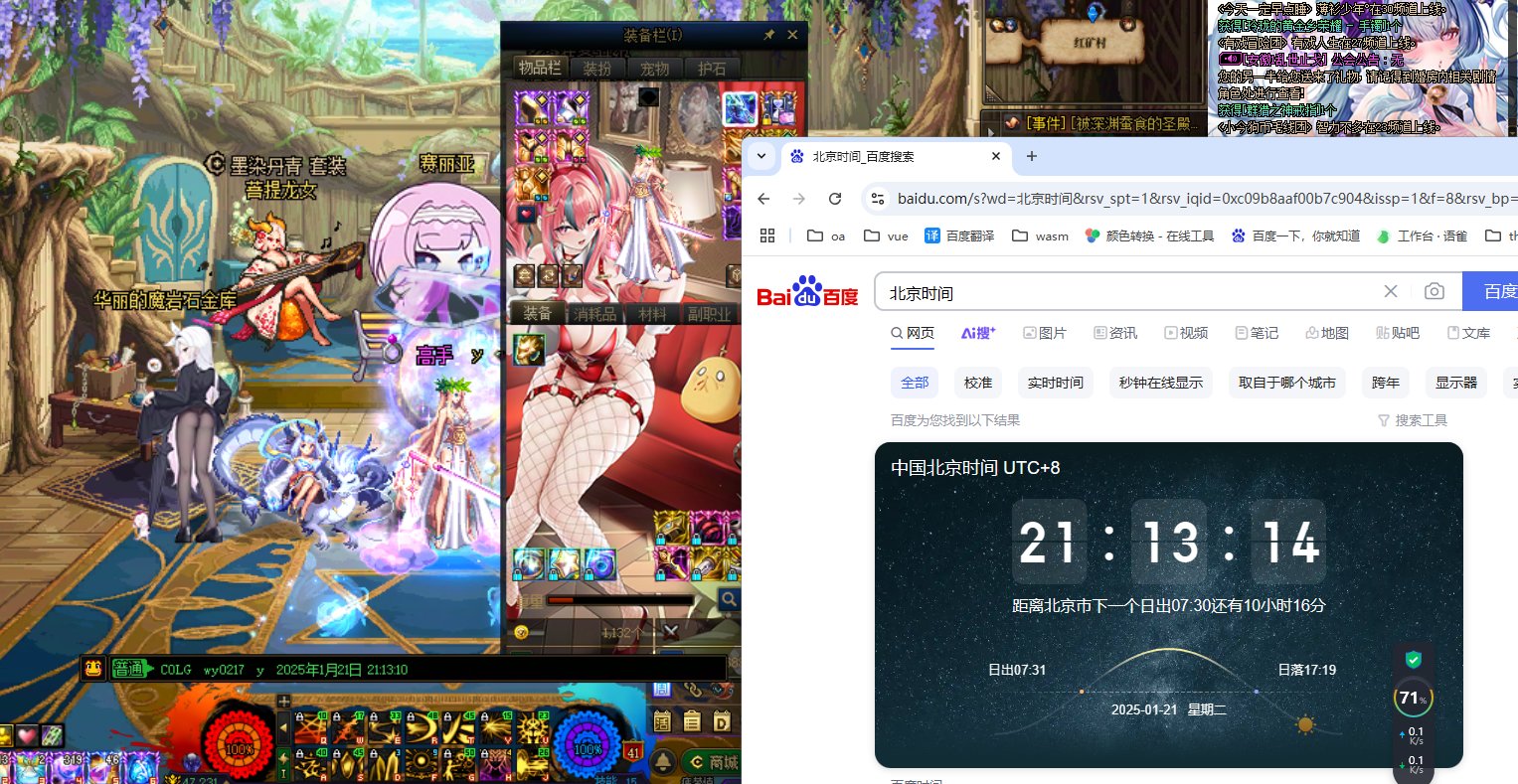The image size is (1518, 784).
Task: Select the 副职业 item category tab
Action: (x=710, y=314)
